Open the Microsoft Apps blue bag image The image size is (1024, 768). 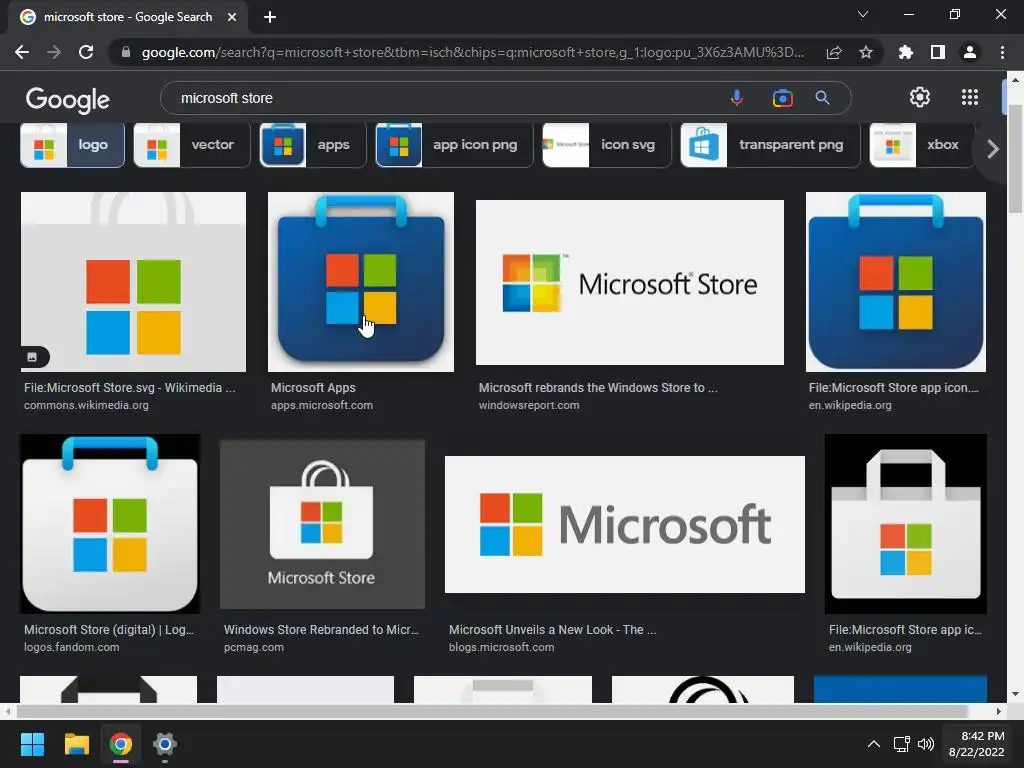tap(360, 282)
